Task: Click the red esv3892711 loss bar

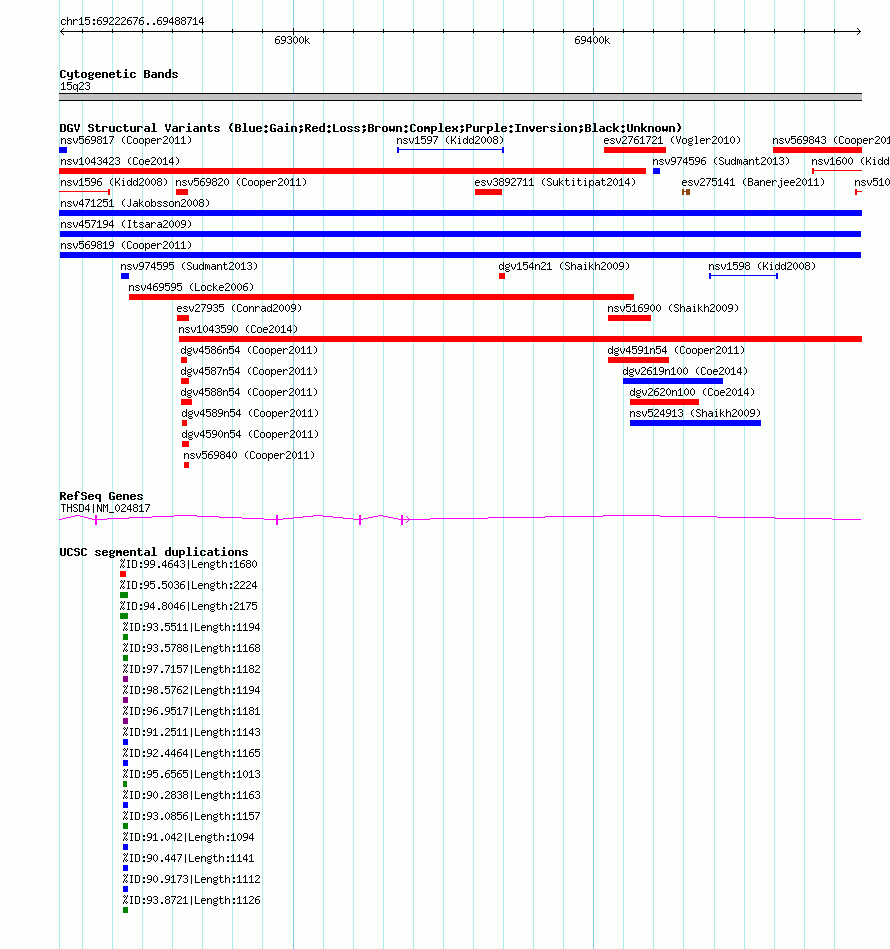Action: pos(488,192)
